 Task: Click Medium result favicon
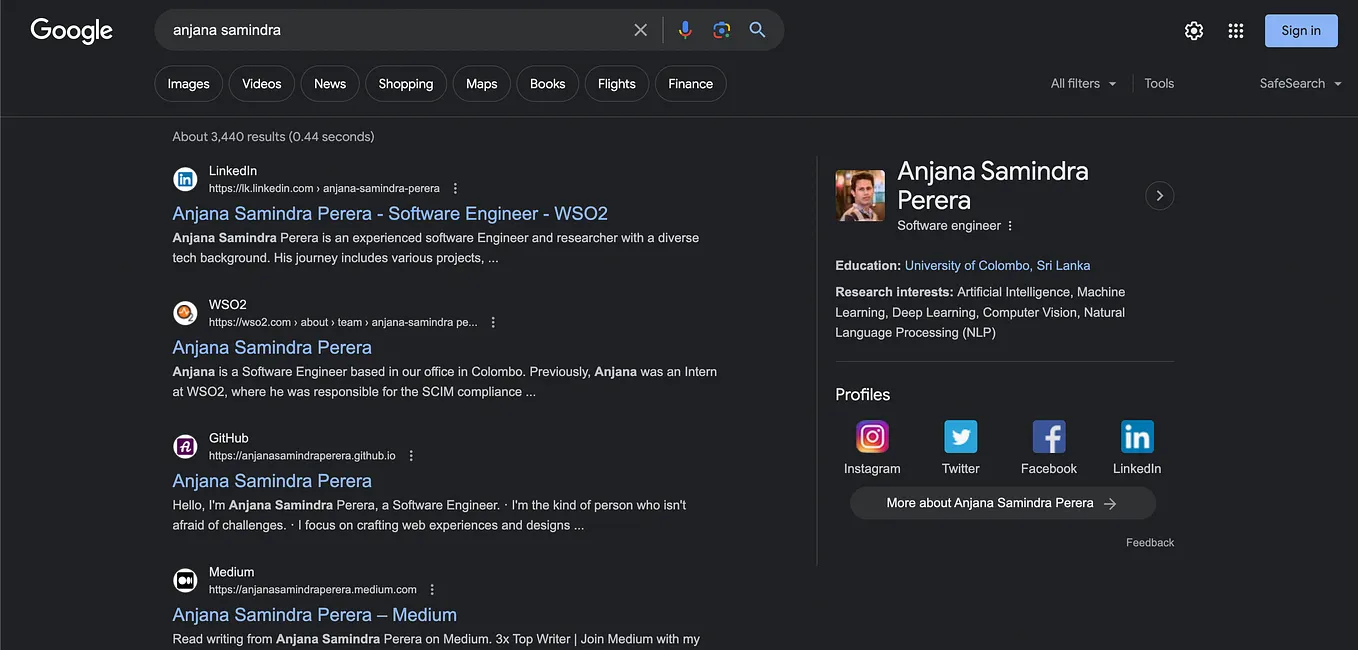[x=185, y=580]
